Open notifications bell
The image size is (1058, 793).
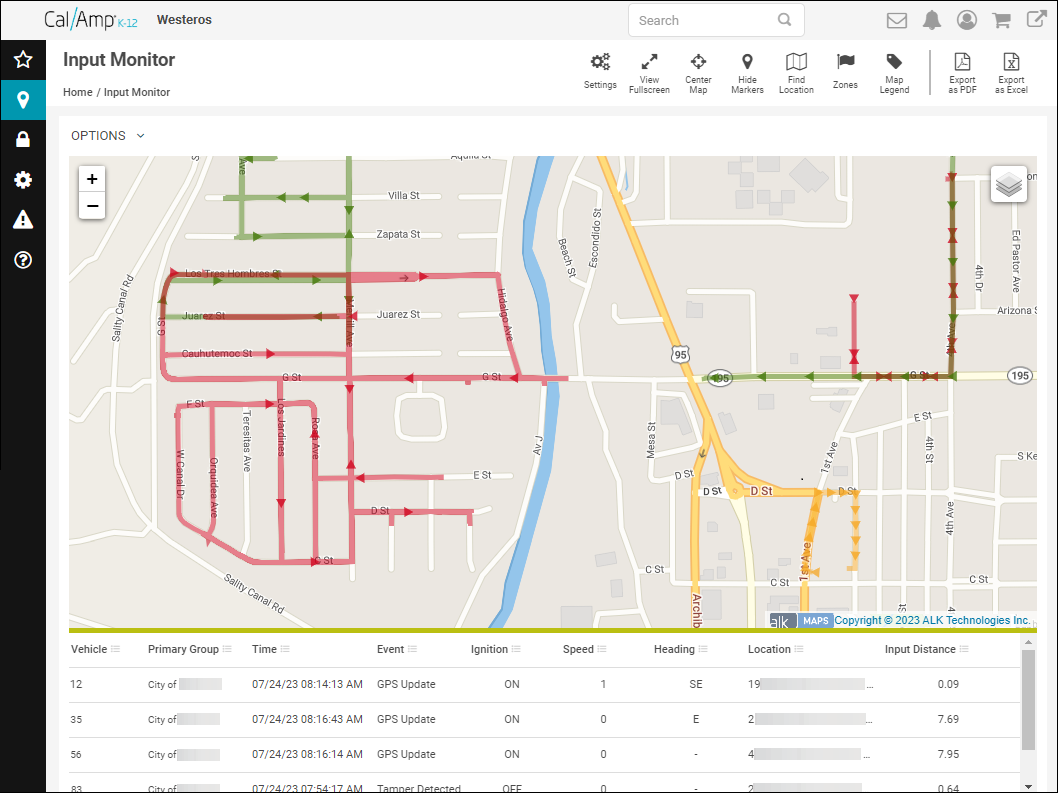[932, 20]
